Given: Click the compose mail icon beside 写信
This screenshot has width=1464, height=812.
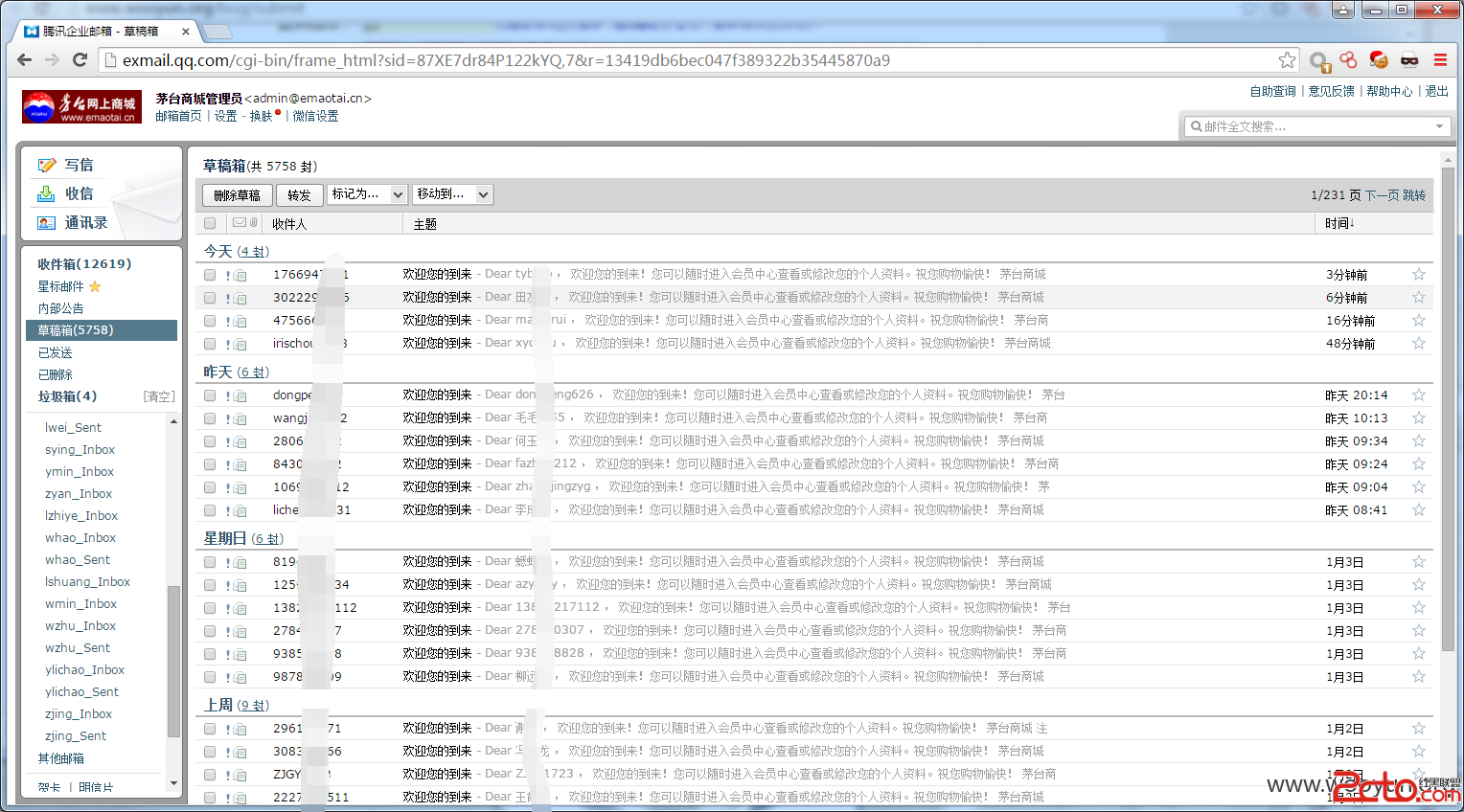Looking at the screenshot, I should 46,165.
